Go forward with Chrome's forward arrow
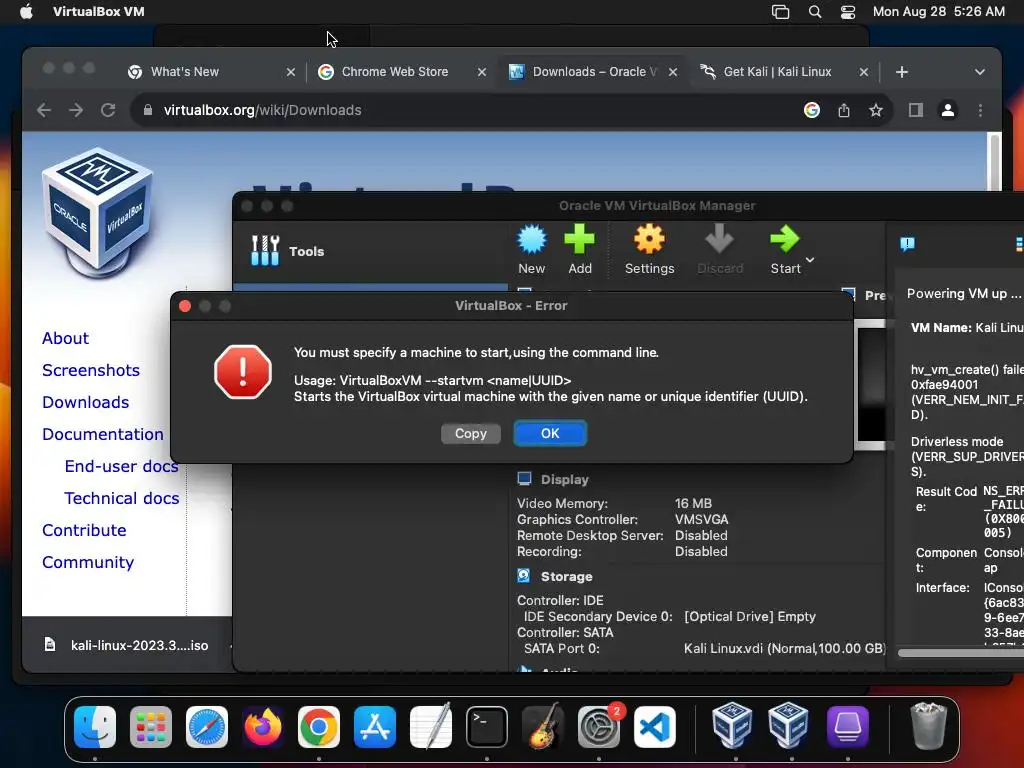This screenshot has width=1024, height=768. coord(76,110)
